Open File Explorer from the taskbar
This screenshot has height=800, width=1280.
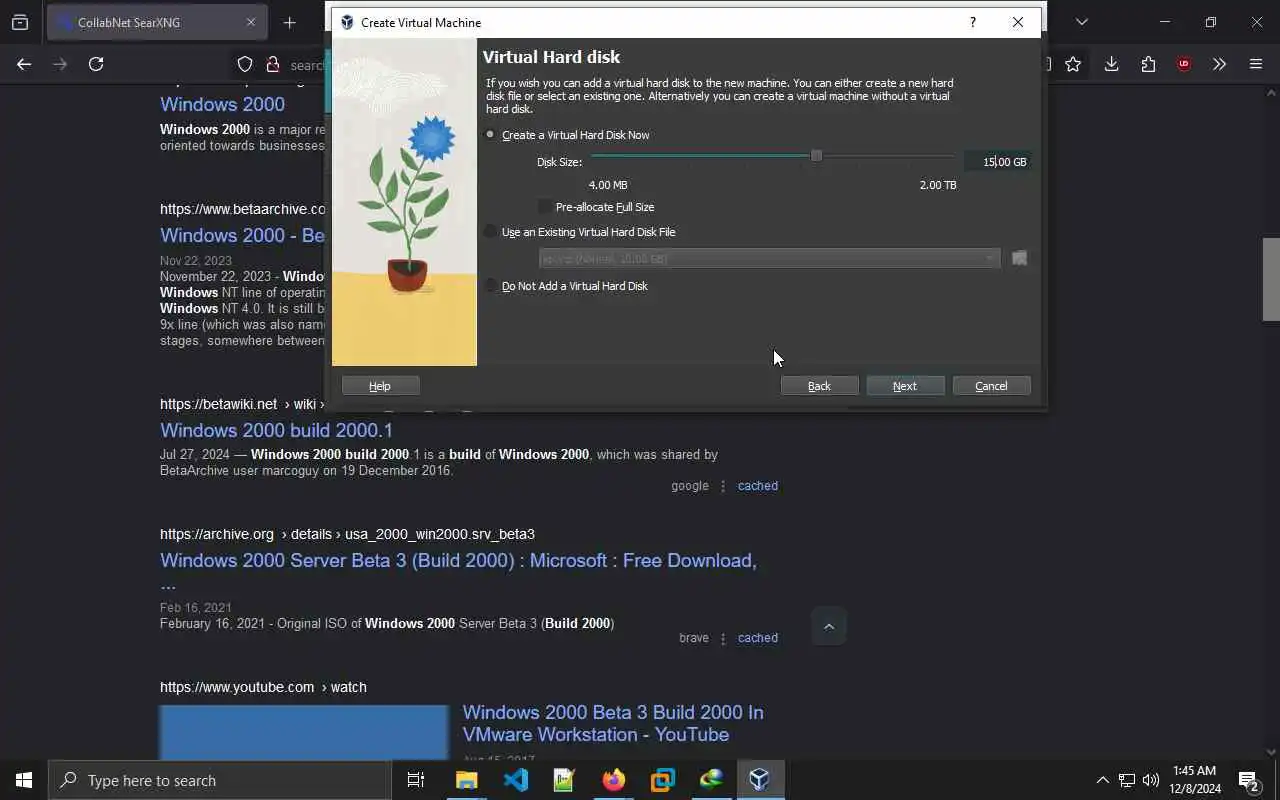pyautogui.click(x=467, y=780)
